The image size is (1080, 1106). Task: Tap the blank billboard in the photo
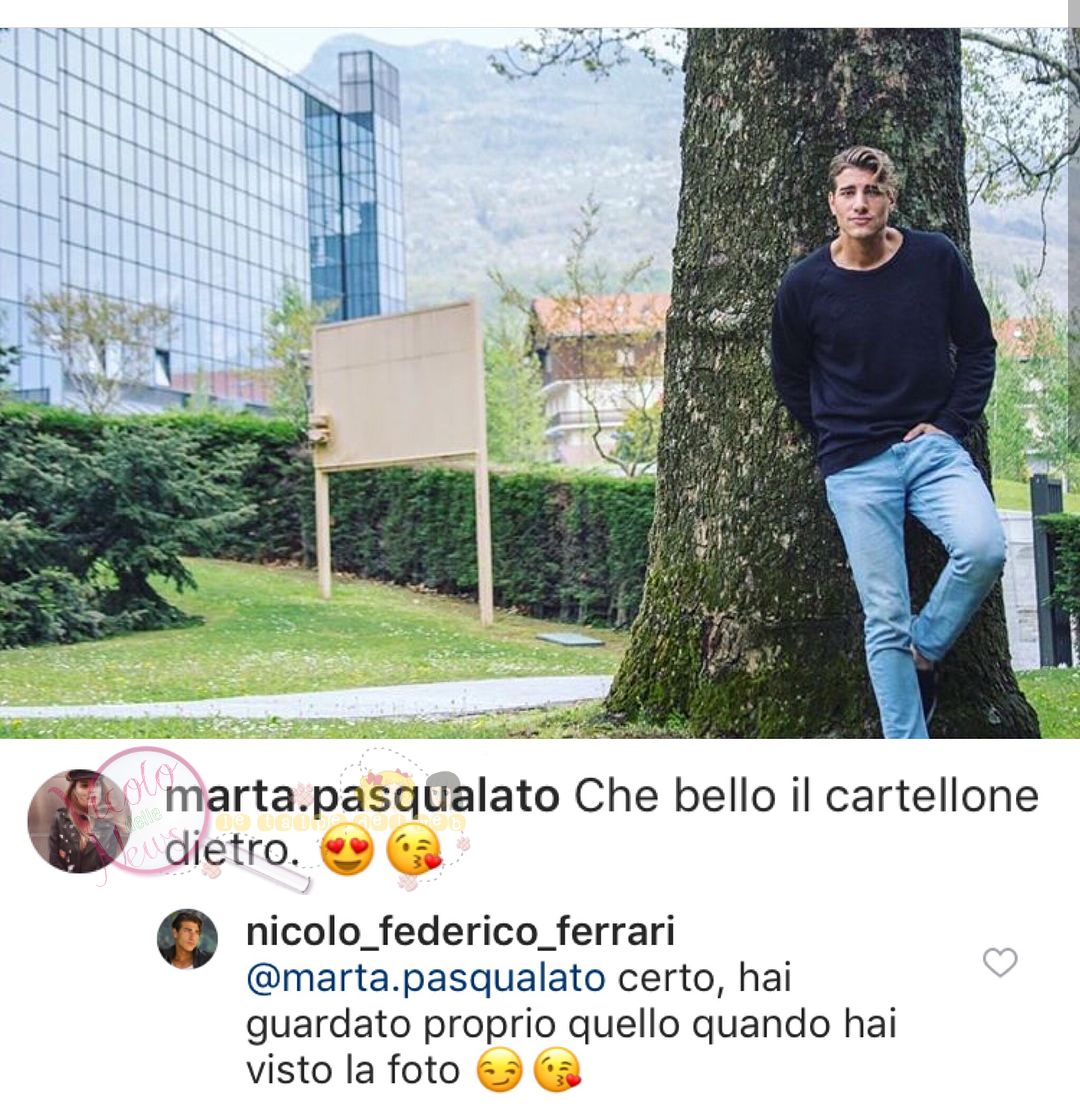(x=399, y=384)
